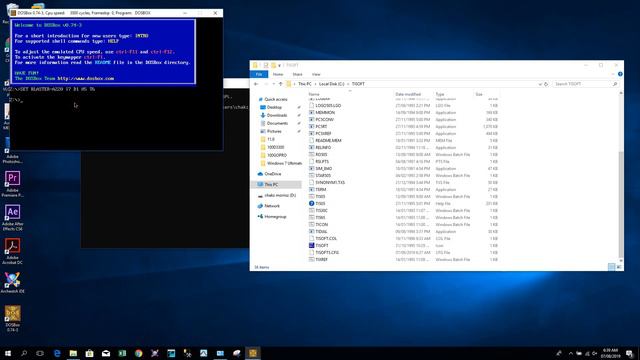Open Explorer Help question mark icon
The width and height of the screenshot is (640, 360).
point(620,74)
